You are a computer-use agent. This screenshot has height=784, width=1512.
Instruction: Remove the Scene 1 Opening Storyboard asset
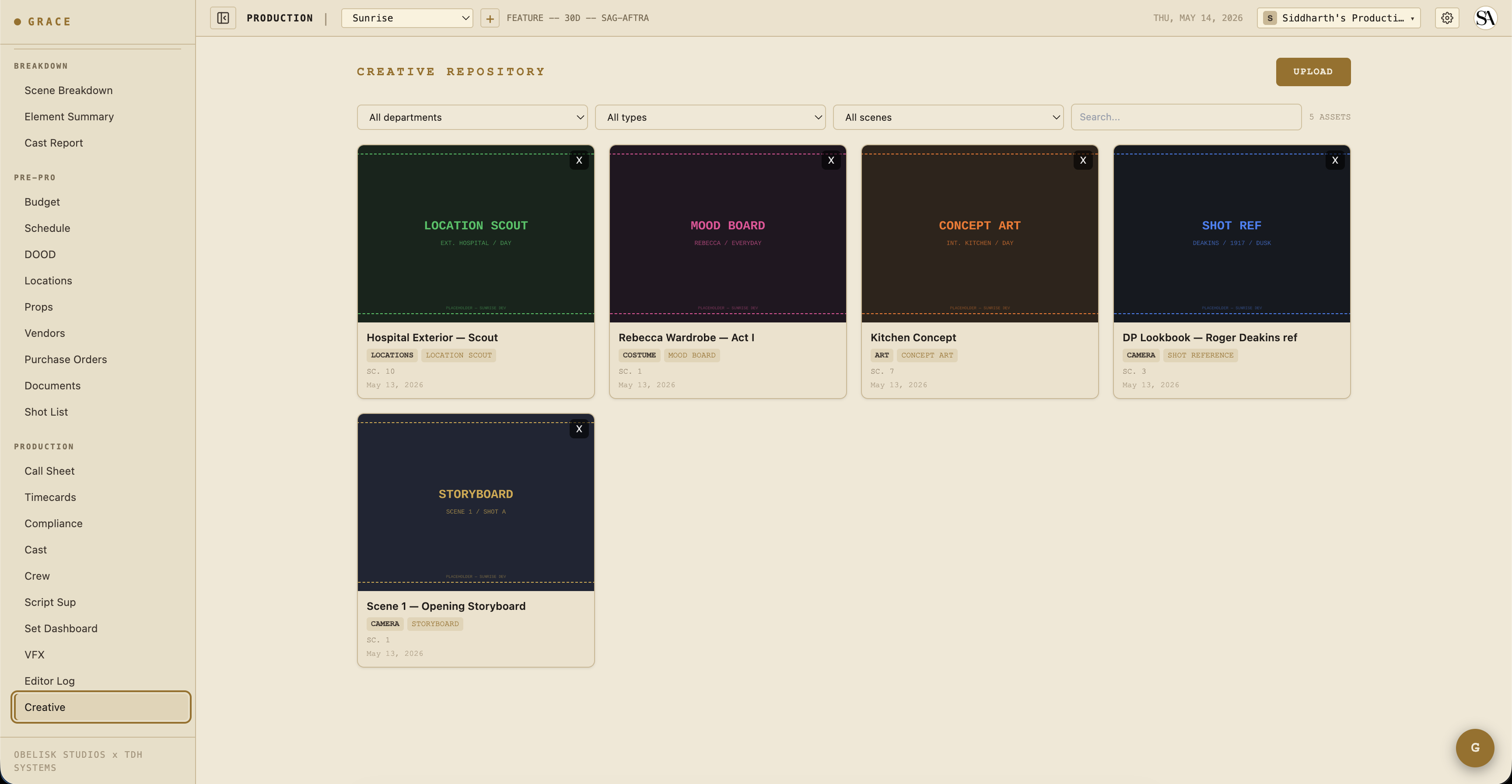point(579,429)
